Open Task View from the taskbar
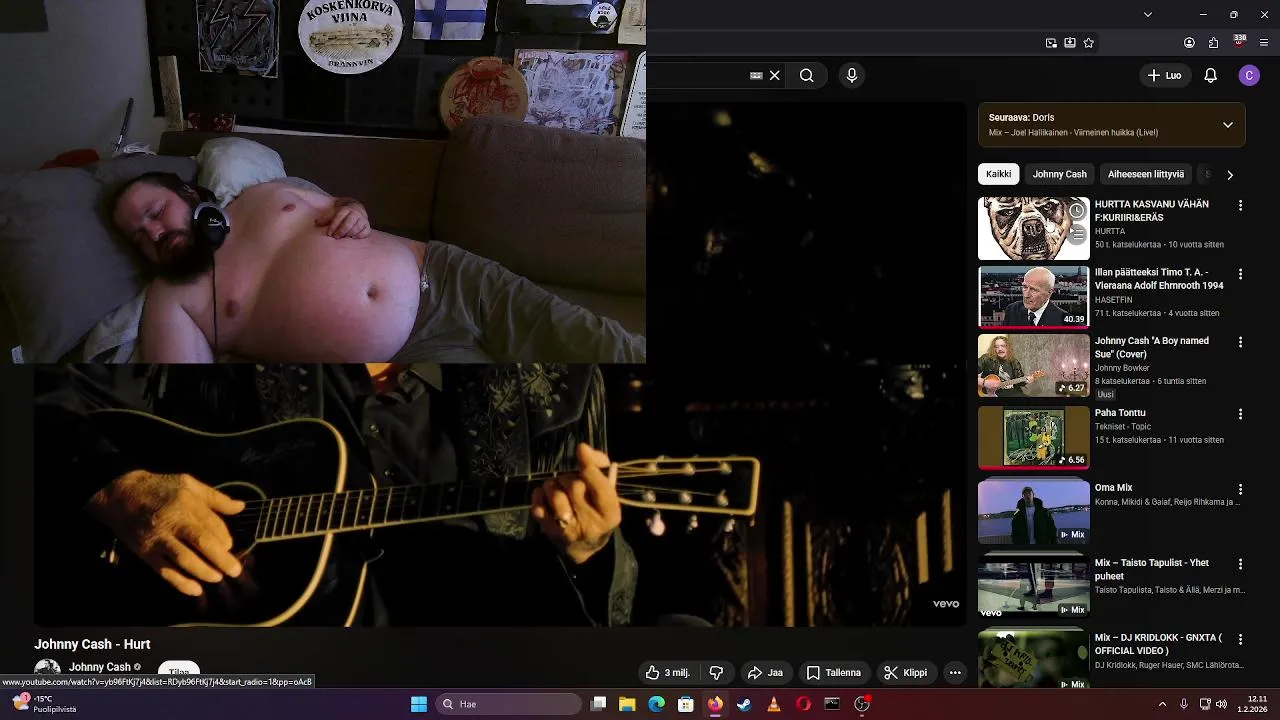The width and height of the screenshot is (1280, 720). [598, 704]
